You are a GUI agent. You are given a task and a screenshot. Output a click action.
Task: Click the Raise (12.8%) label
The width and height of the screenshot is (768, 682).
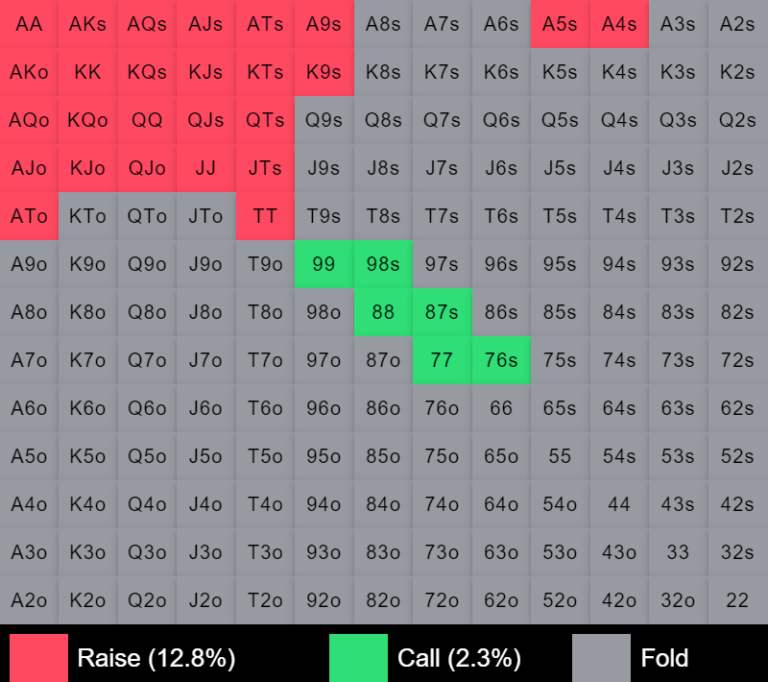(156, 658)
